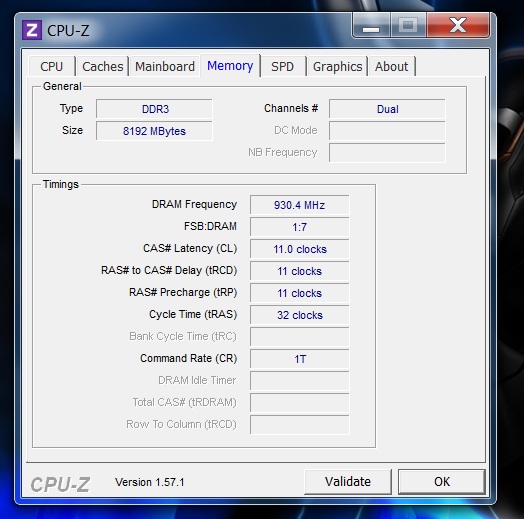Close the CPU-Z window
The width and height of the screenshot is (524, 519).
pyautogui.click(x=458, y=26)
